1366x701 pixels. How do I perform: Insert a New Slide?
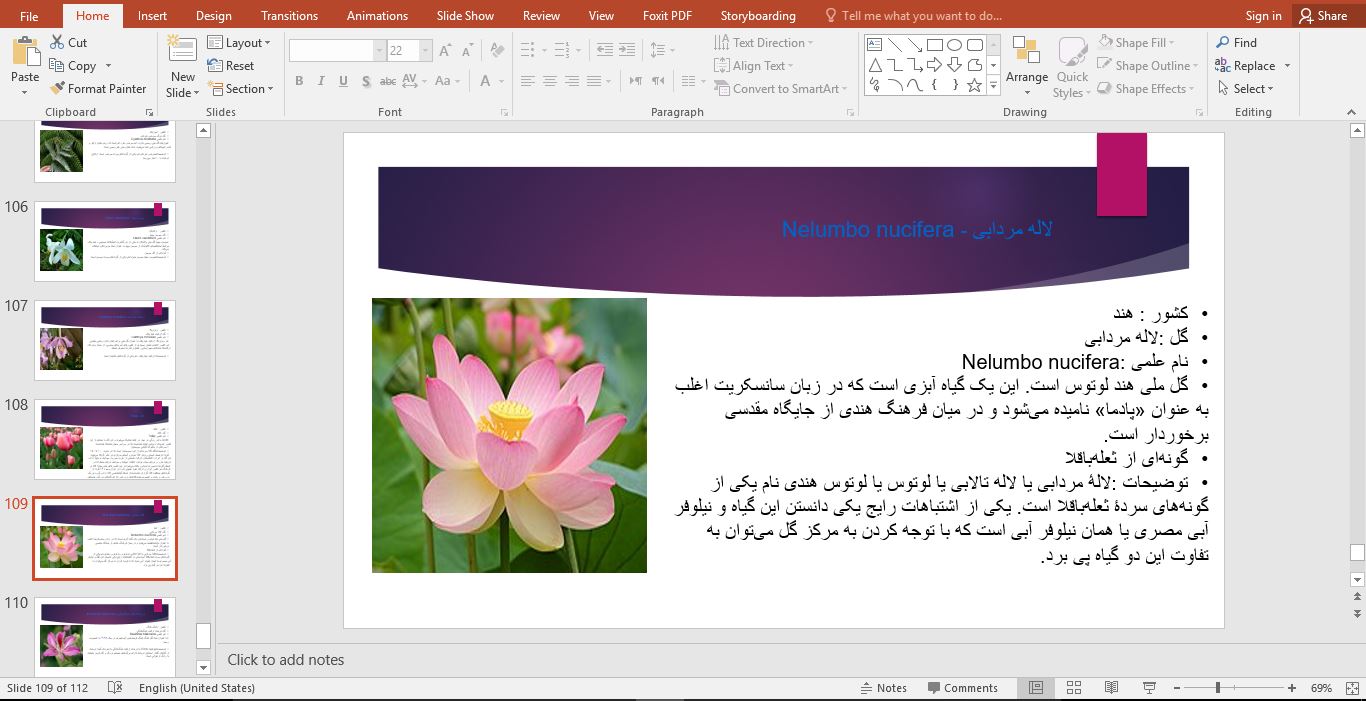pyautogui.click(x=183, y=66)
